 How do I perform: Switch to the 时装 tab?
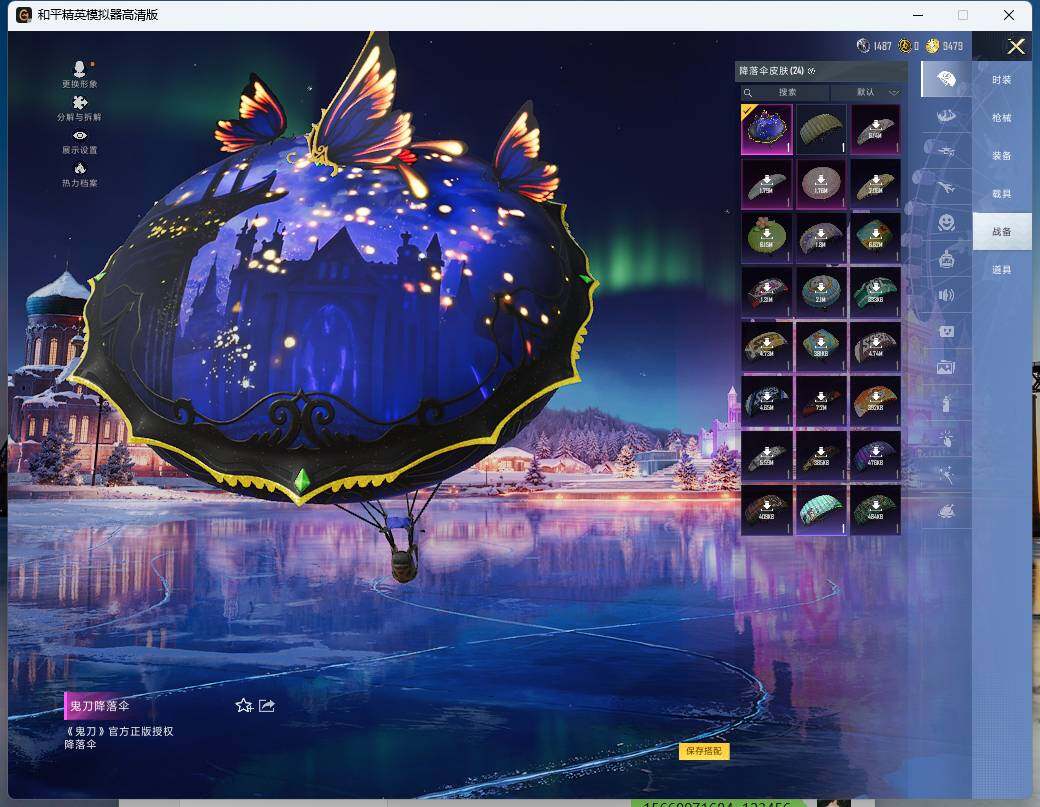click(x=1002, y=80)
